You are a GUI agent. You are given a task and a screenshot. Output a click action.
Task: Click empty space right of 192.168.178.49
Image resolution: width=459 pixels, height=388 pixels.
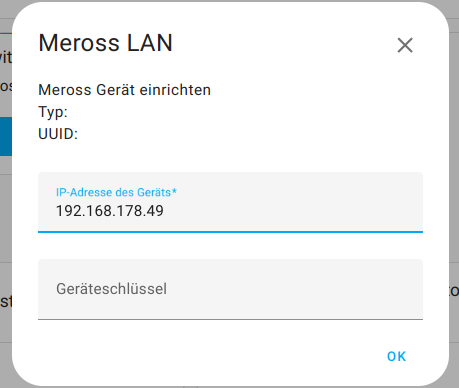click(x=293, y=211)
